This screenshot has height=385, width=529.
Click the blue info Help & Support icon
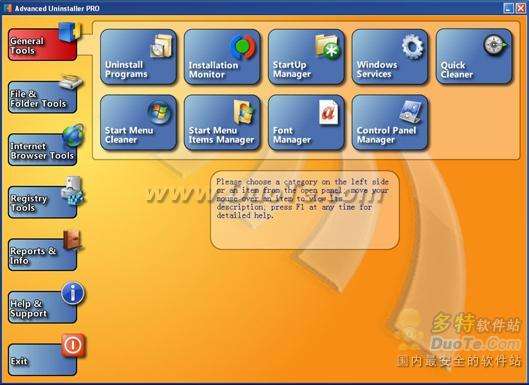[73, 293]
